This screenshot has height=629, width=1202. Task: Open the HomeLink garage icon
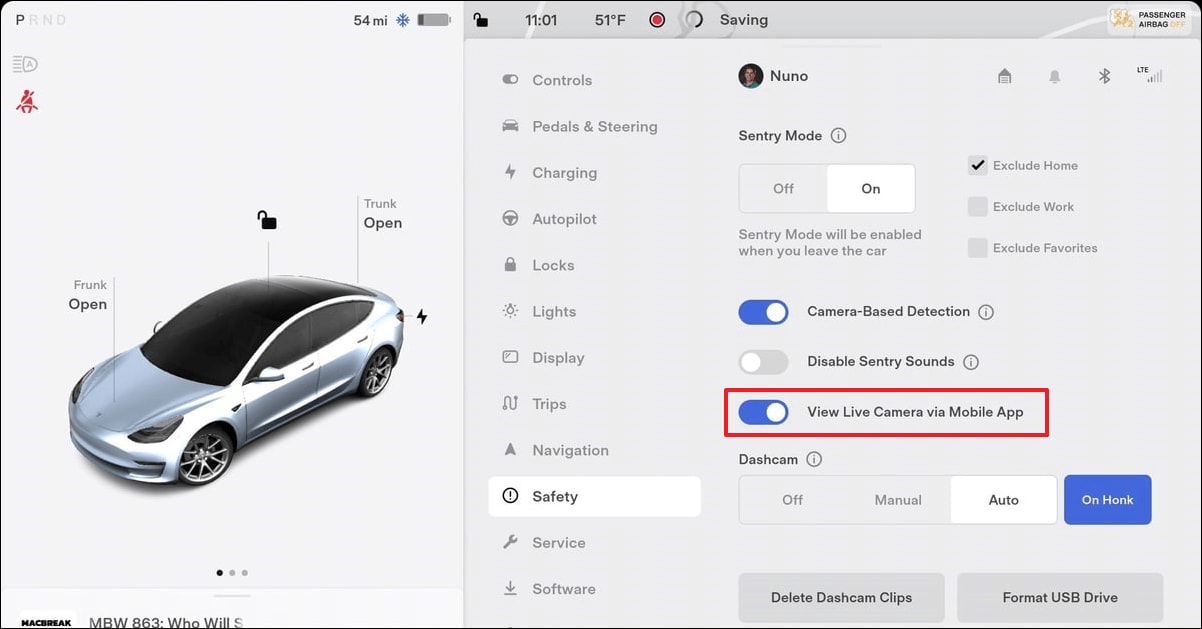click(1004, 76)
